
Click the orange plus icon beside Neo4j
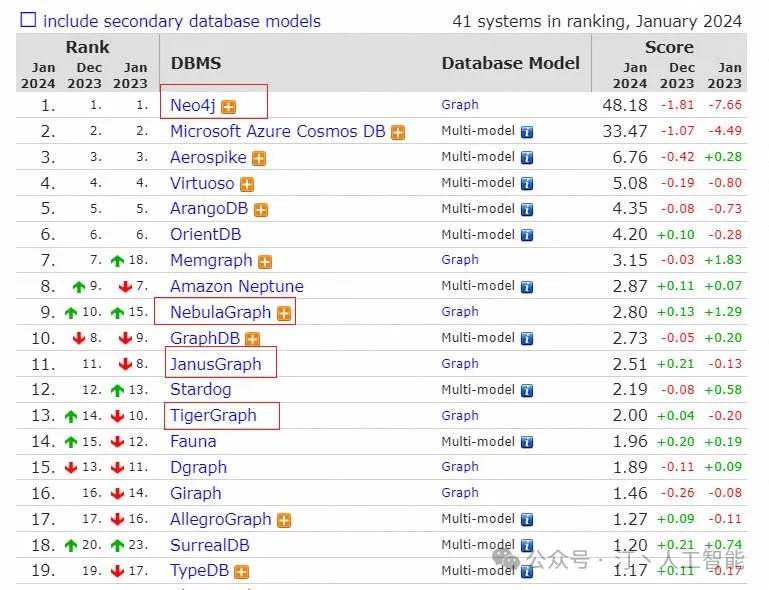tap(228, 106)
